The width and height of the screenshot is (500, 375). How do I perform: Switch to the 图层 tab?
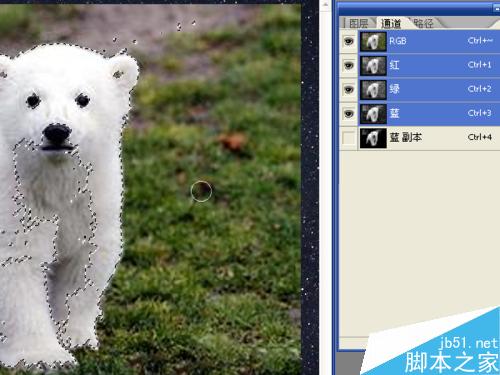point(359,23)
